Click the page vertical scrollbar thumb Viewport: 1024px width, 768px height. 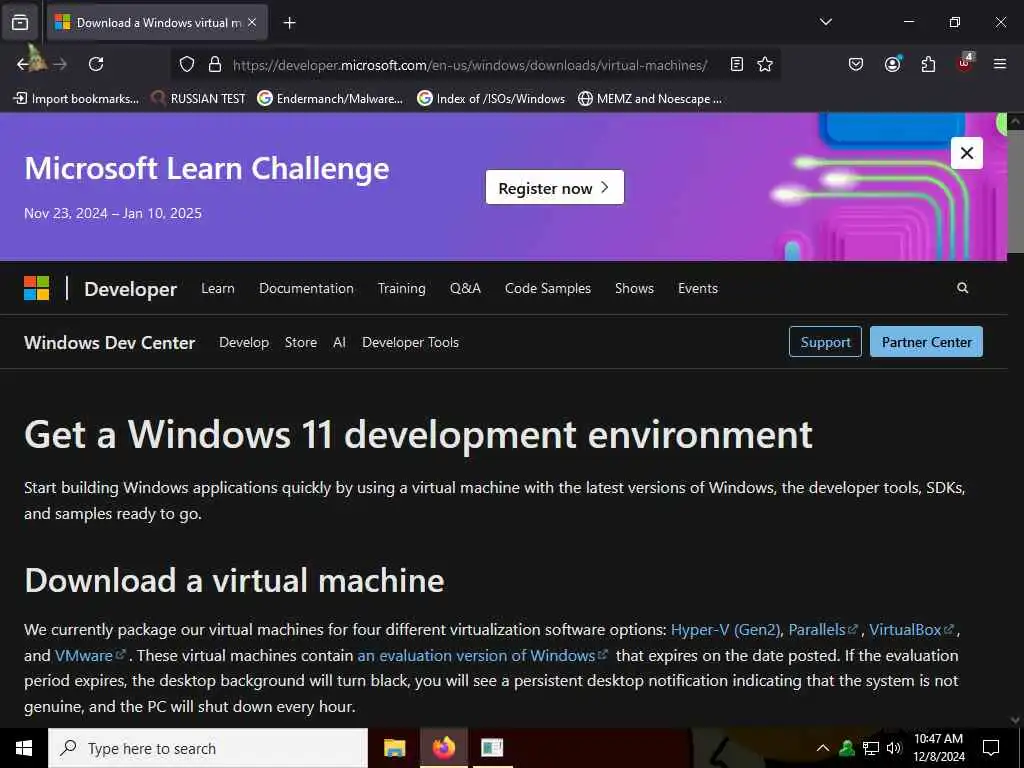pos(1015,191)
